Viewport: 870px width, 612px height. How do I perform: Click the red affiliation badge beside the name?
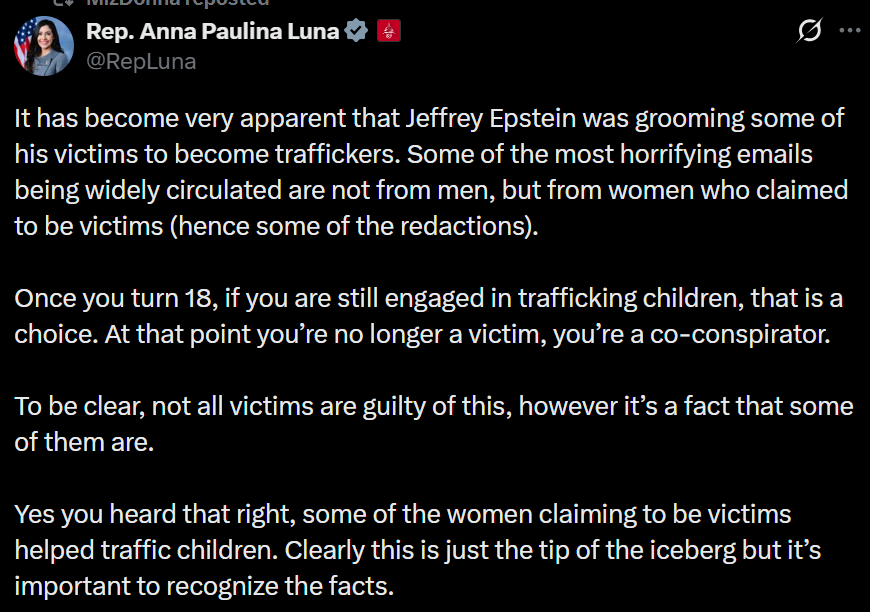tap(388, 31)
